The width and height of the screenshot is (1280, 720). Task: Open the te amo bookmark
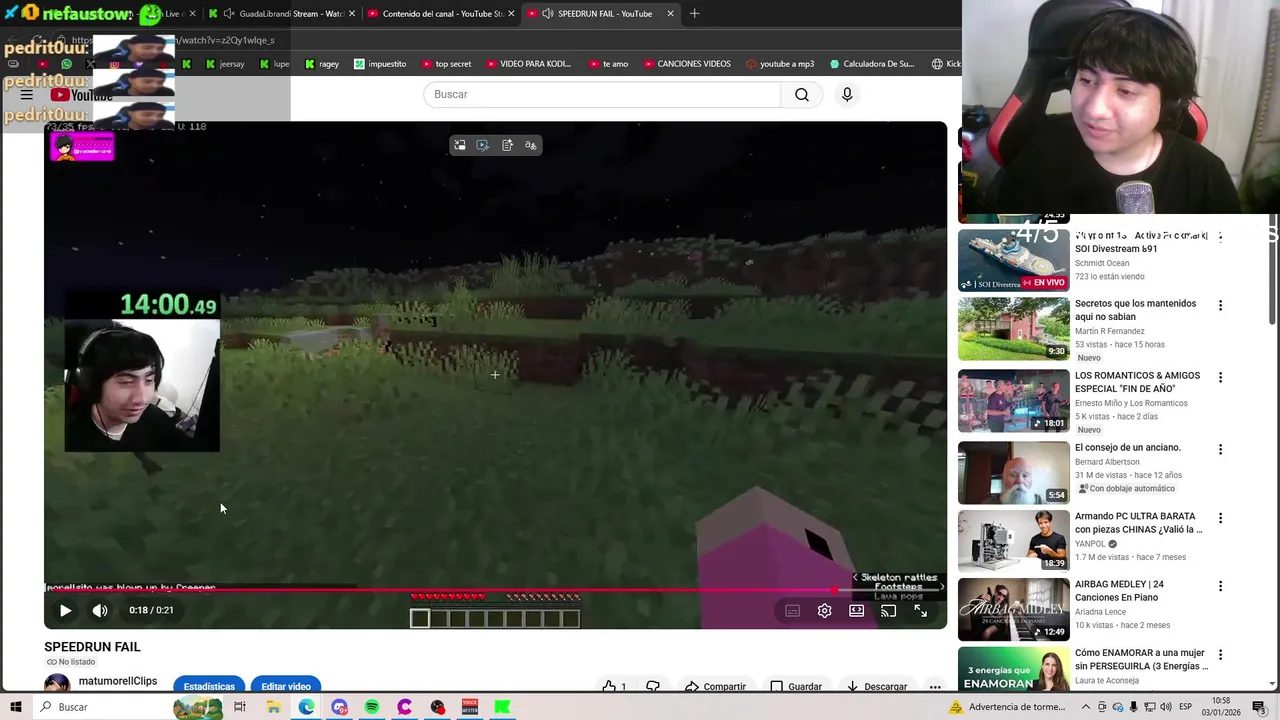point(608,64)
